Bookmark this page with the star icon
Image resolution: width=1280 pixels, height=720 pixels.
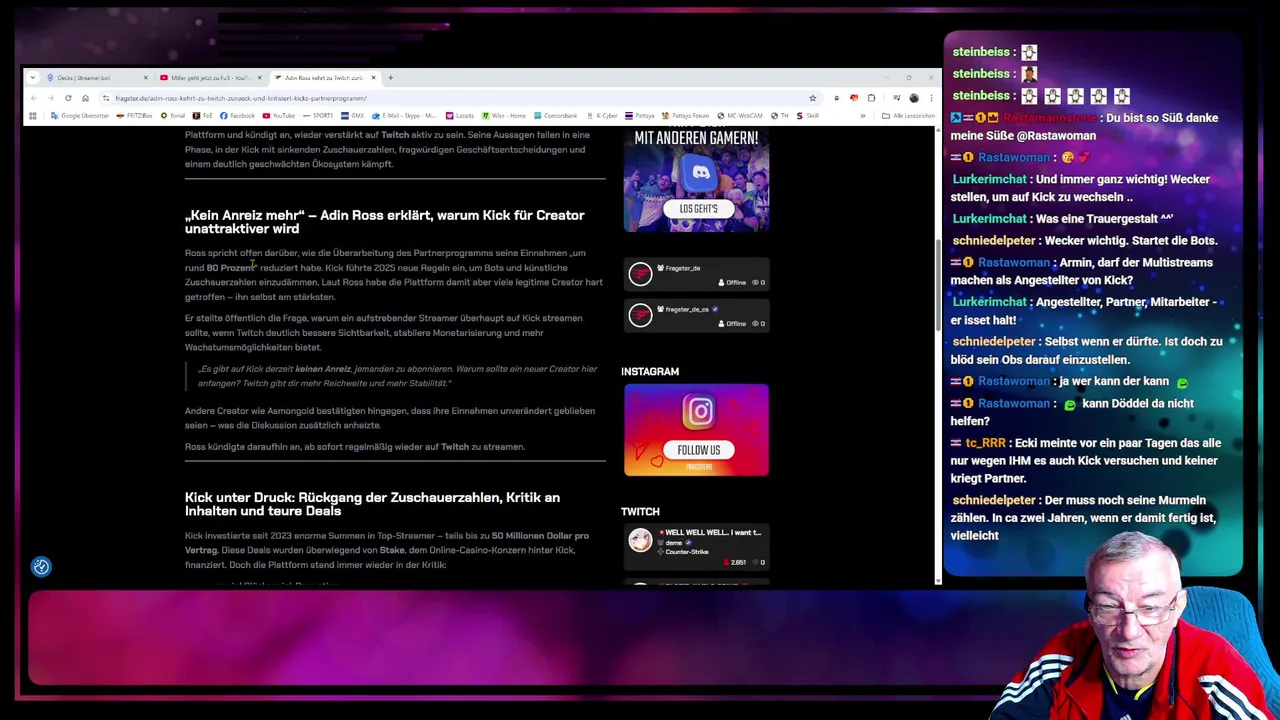click(812, 98)
